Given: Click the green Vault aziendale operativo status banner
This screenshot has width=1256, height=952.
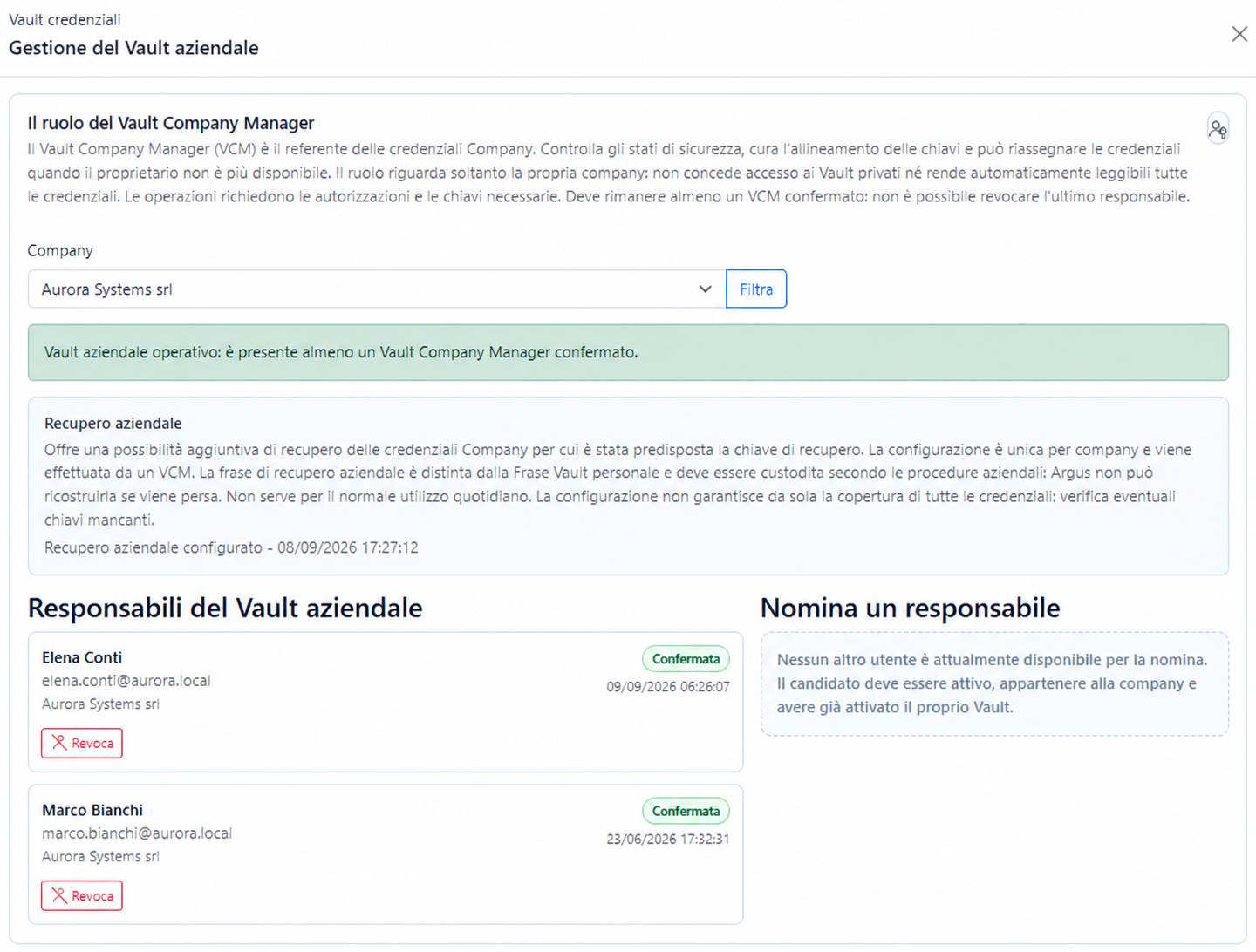Looking at the screenshot, I should pos(628,352).
